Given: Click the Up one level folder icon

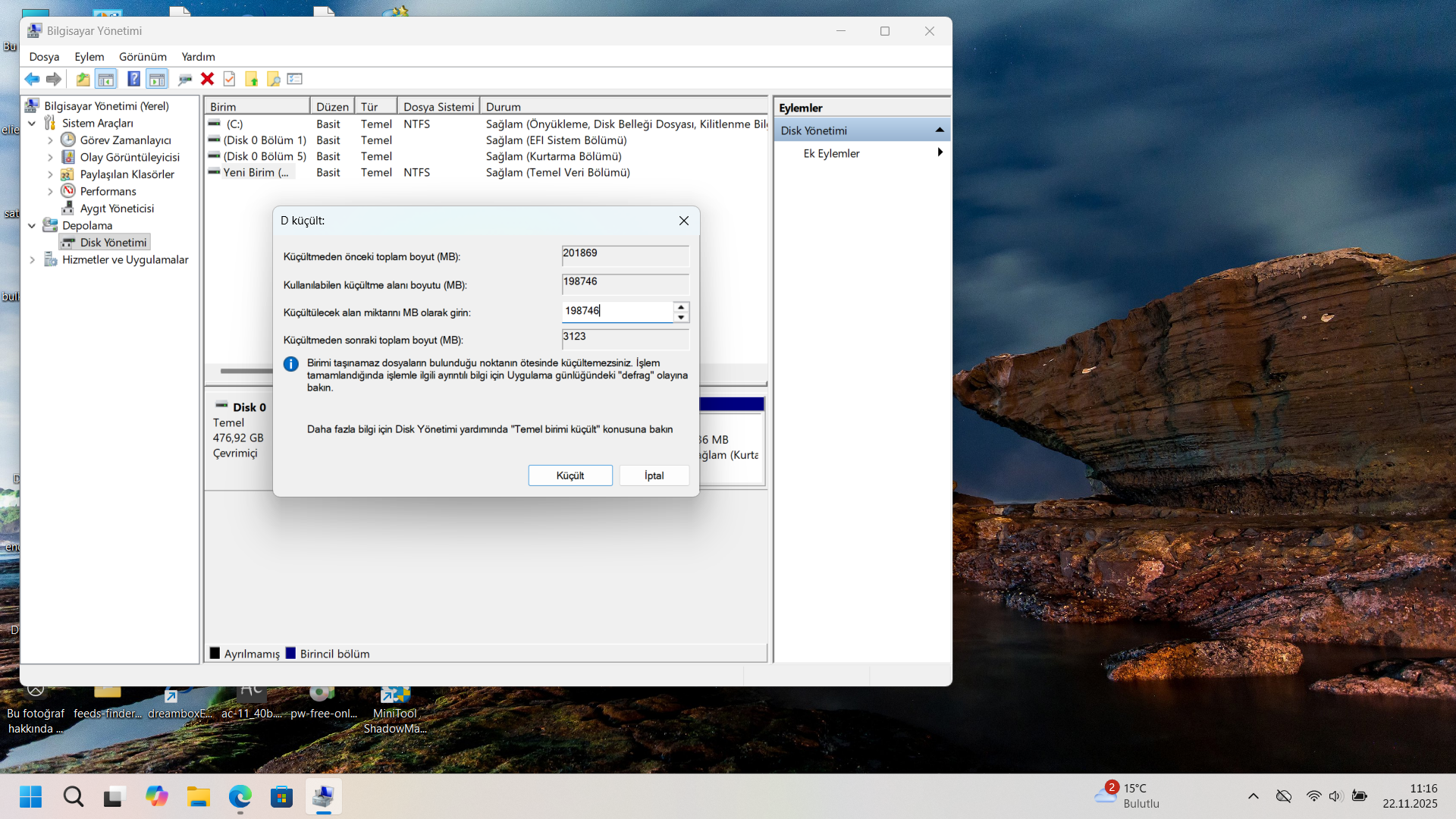Looking at the screenshot, I should (x=83, y=79).
